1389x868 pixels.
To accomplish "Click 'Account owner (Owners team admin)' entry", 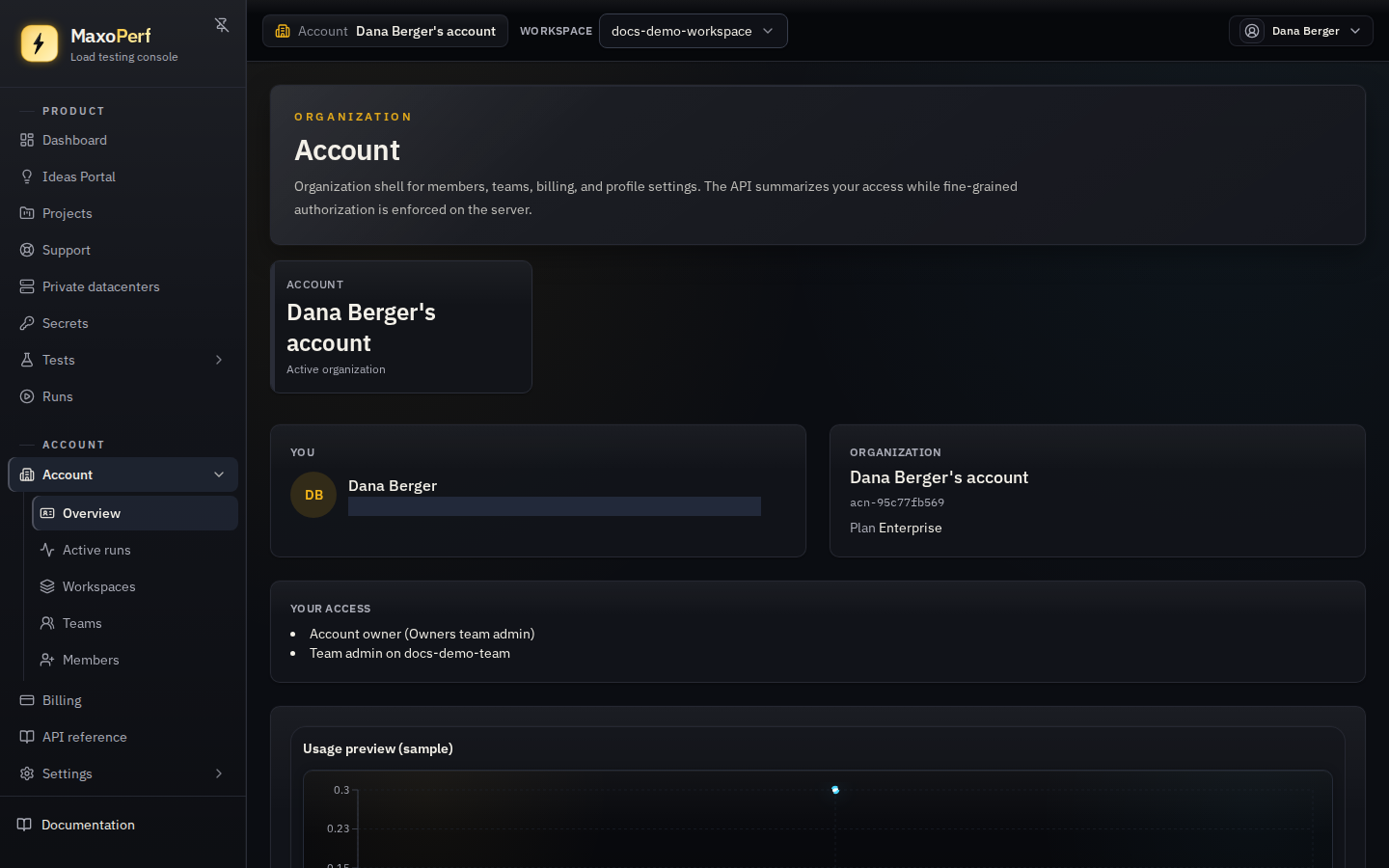I will [x=422, y=634].
